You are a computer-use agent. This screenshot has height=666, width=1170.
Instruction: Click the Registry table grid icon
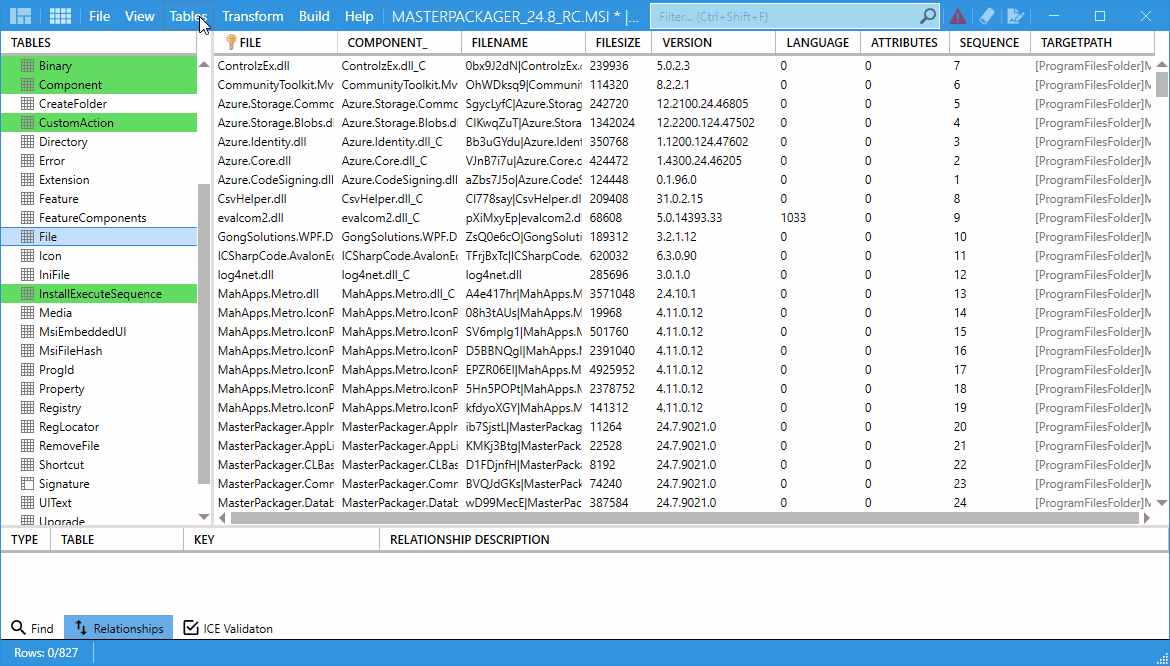coord(28,408)
